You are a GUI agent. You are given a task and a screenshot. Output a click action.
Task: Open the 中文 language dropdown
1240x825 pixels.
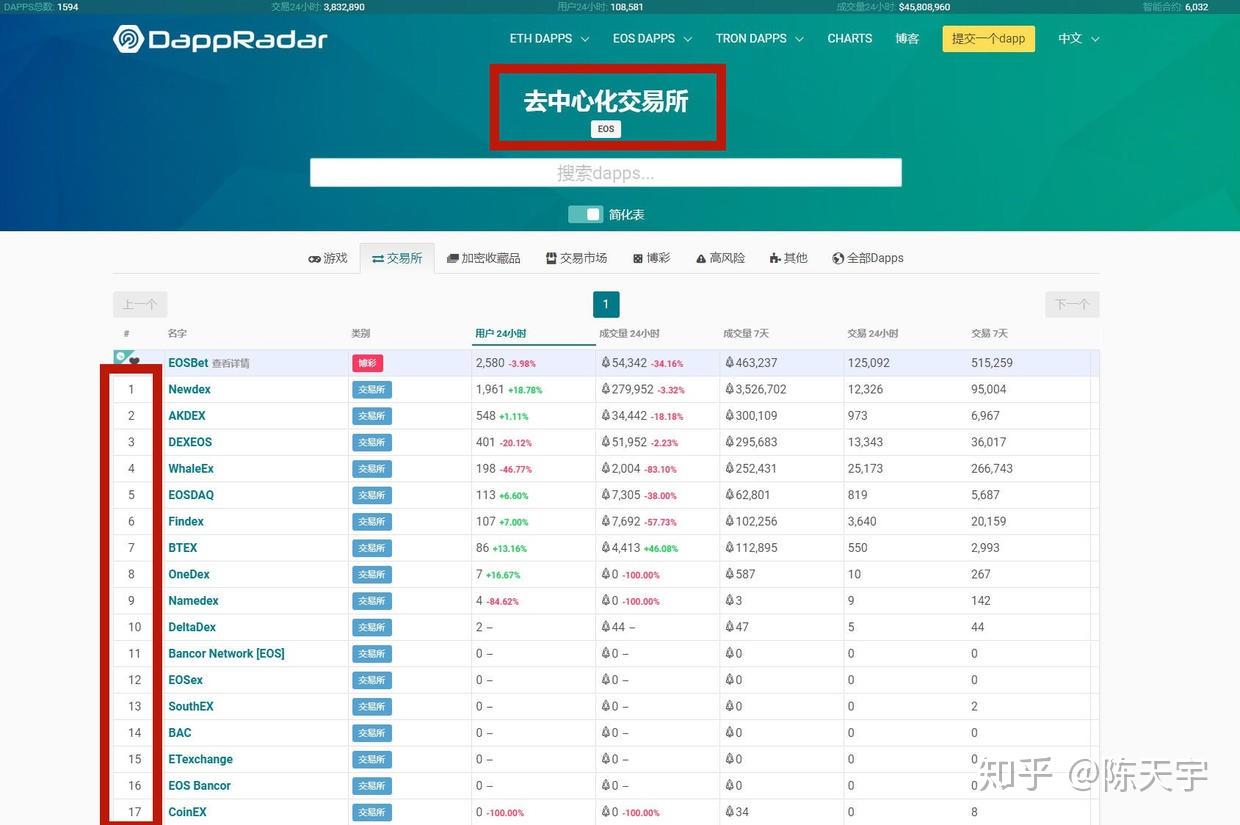[x=1079, y=39]
